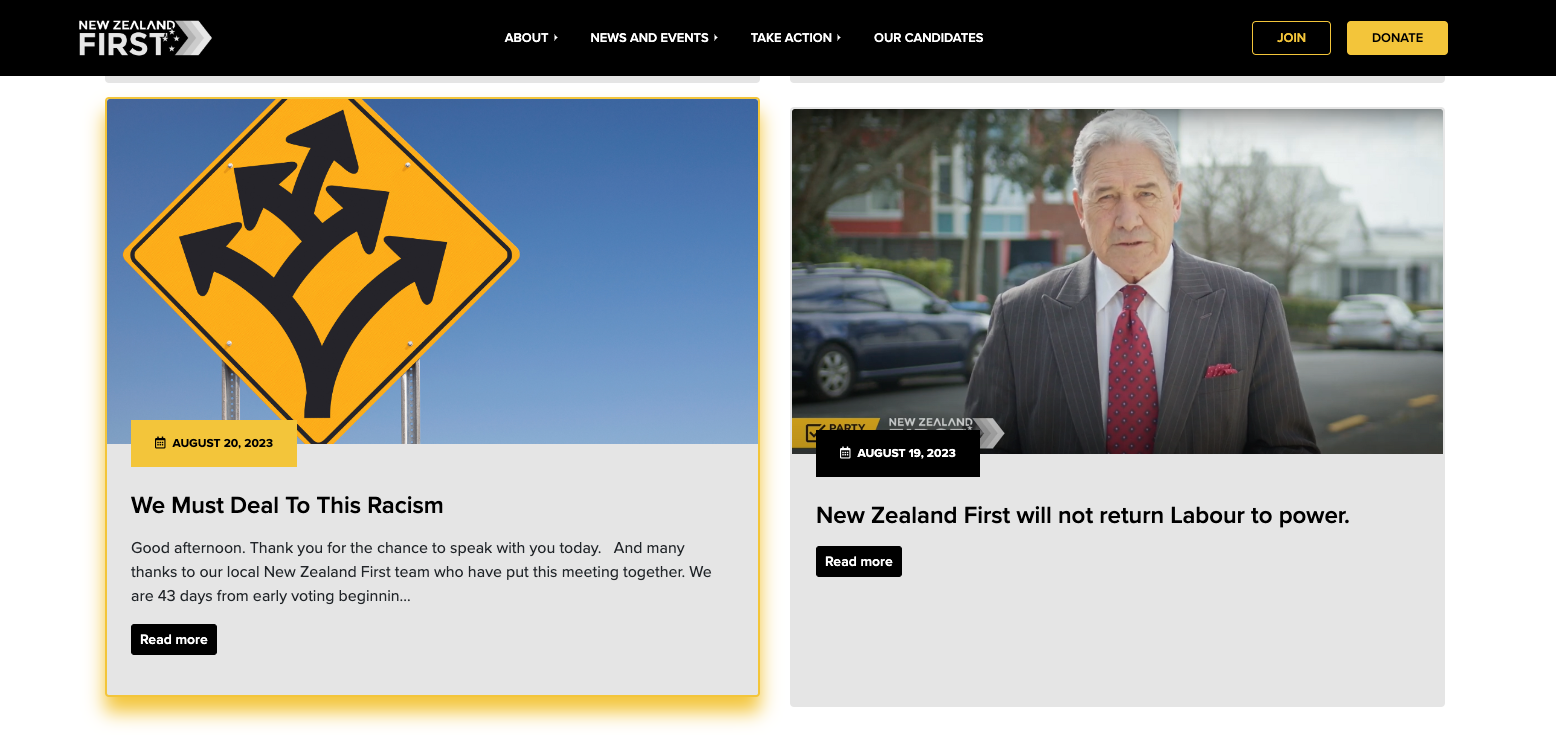Viewport: 1556px width, 735px height.
Task: Open the About menu
Action: coord(526,38)
